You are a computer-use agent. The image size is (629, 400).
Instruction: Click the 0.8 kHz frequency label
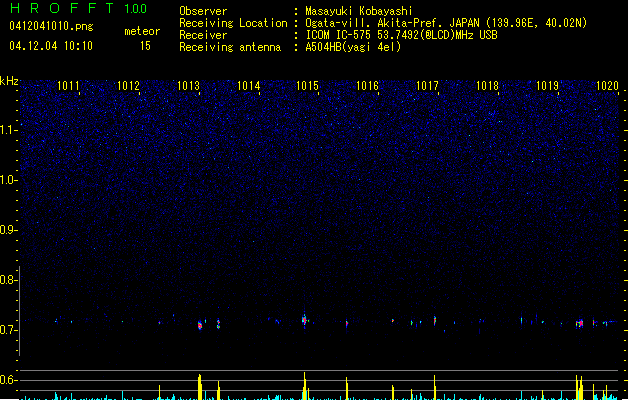8,280
